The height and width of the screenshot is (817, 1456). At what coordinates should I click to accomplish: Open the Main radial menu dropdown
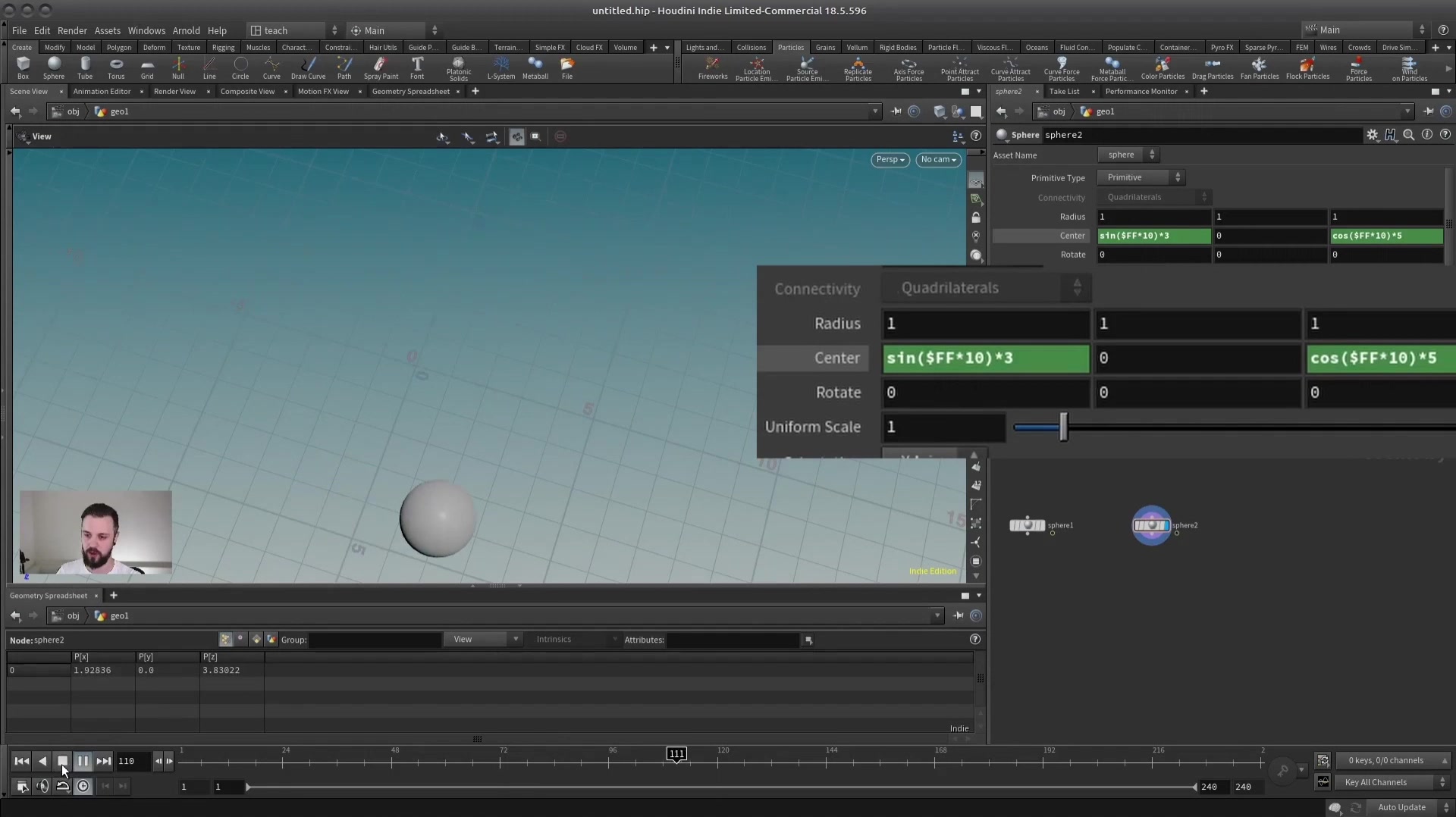[393, 30]
